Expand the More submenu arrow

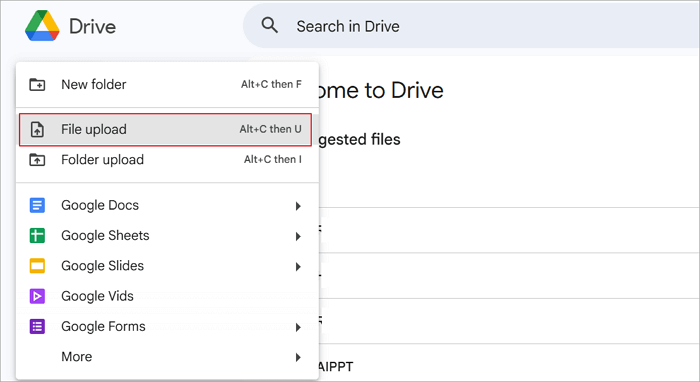click(298, 357)
